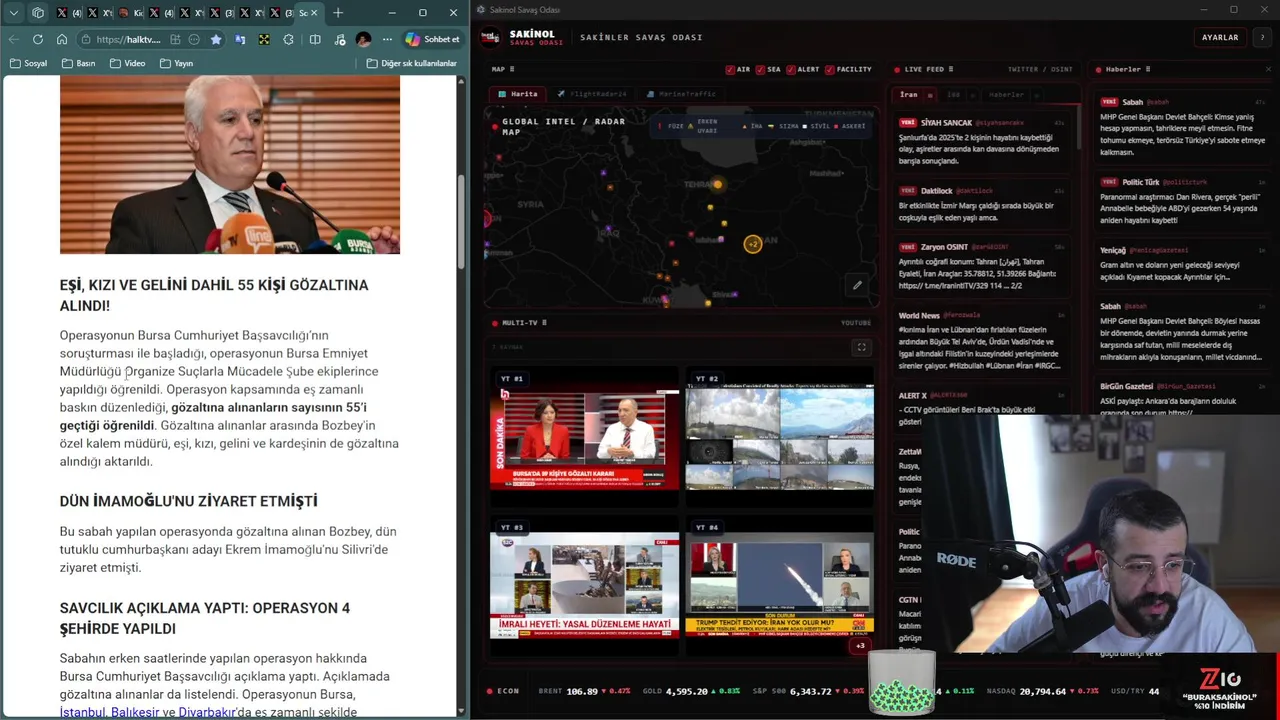This screenshot has height=720, width=1280.
Task: Toggle the ALERT checkbox
Action: (x=791, y=69)
